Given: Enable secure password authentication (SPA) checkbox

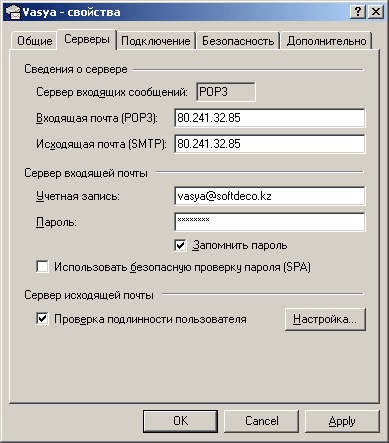Looking at the screenshot, I should coord(42,267).
